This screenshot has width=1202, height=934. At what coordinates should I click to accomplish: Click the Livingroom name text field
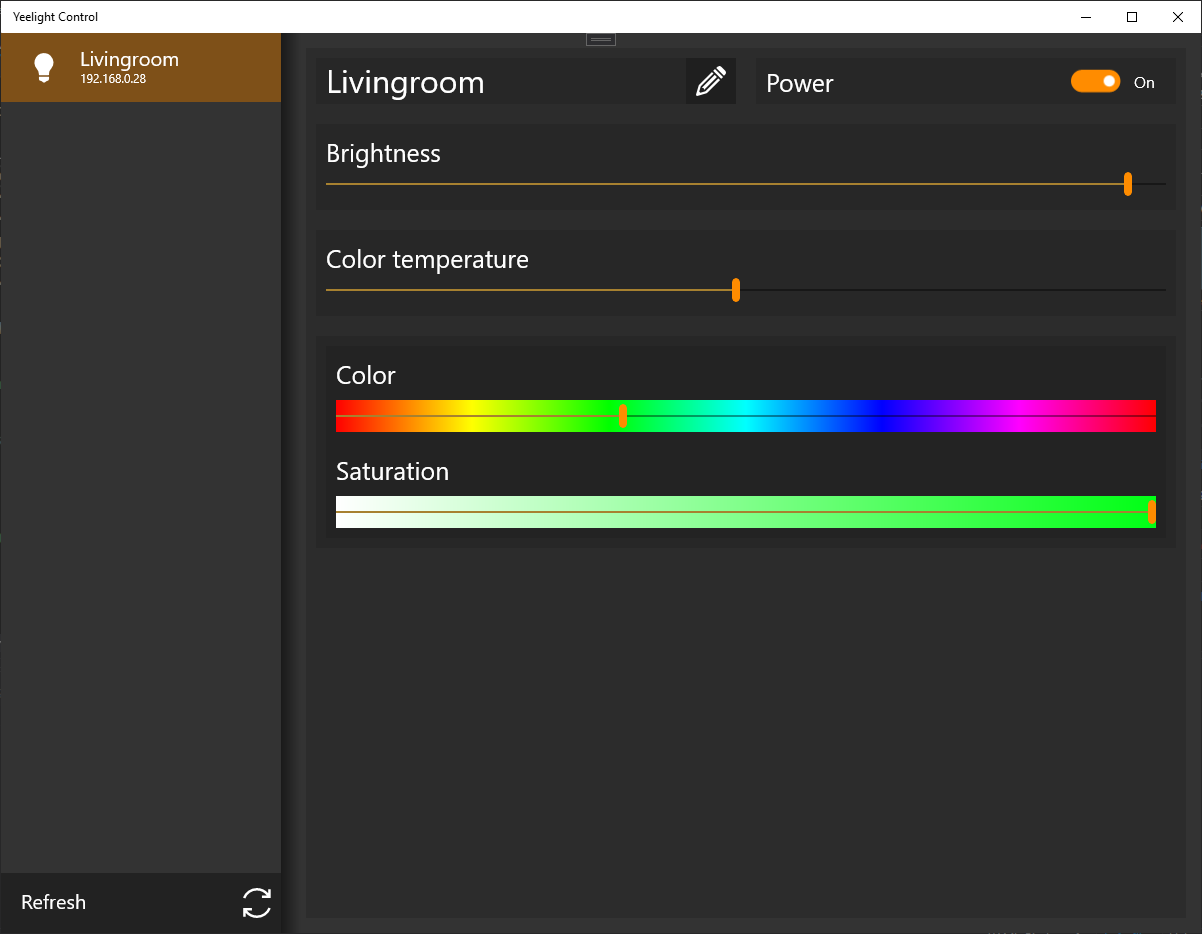pos(501,81)
